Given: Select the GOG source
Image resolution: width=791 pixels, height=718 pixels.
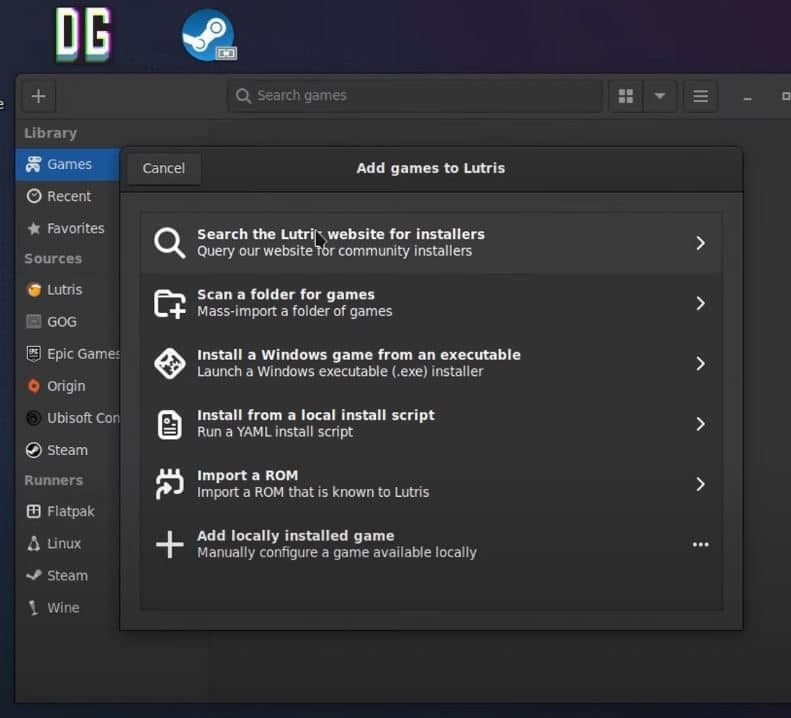Looking at the screenshot, I should coord(68,322).
